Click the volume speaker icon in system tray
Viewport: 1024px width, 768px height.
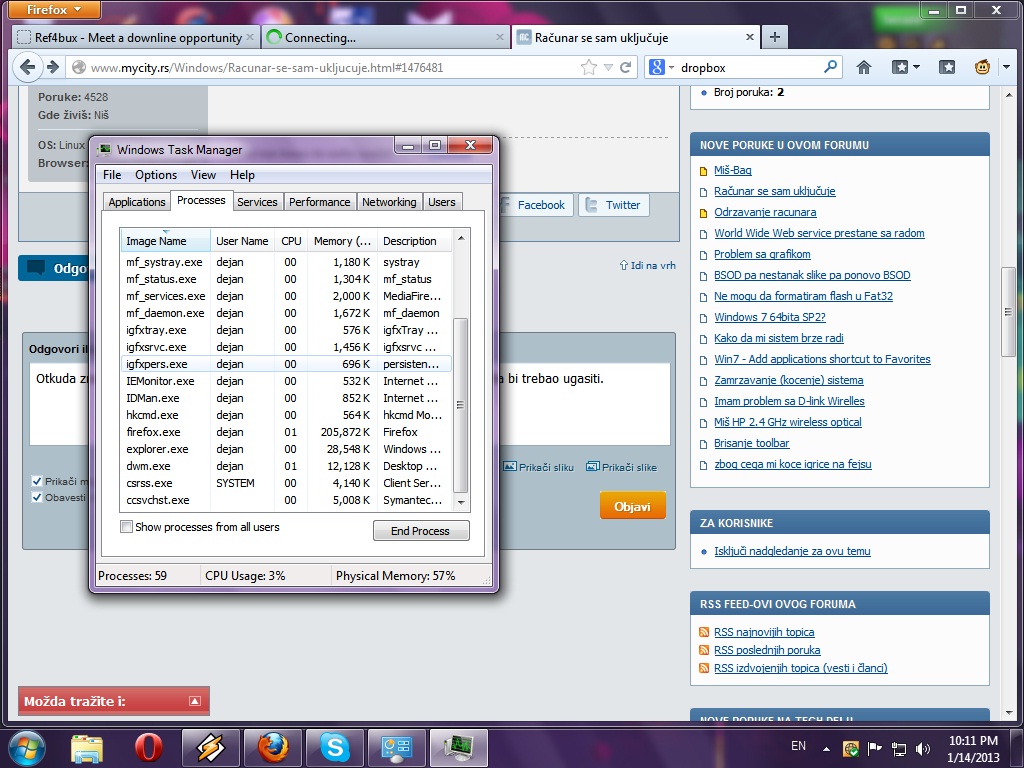923,747
